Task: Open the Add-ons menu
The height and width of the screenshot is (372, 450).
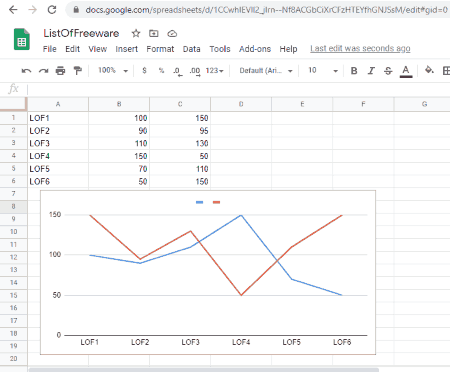Action: click(255, 49)
